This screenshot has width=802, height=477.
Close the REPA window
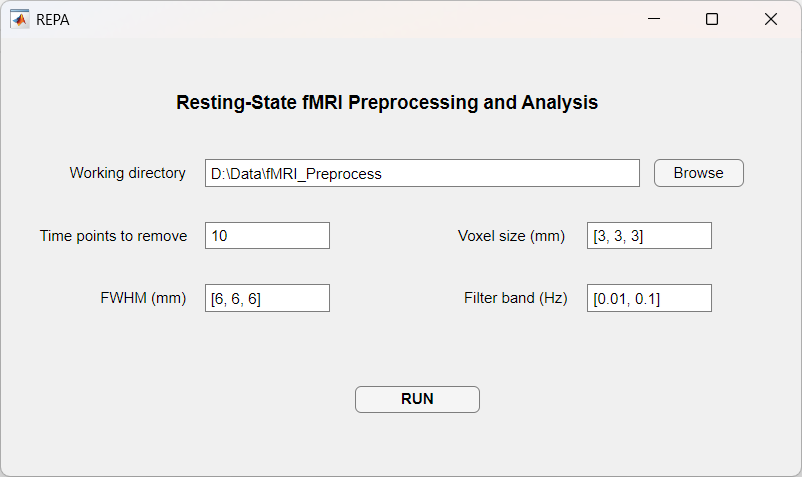(770, 19)
